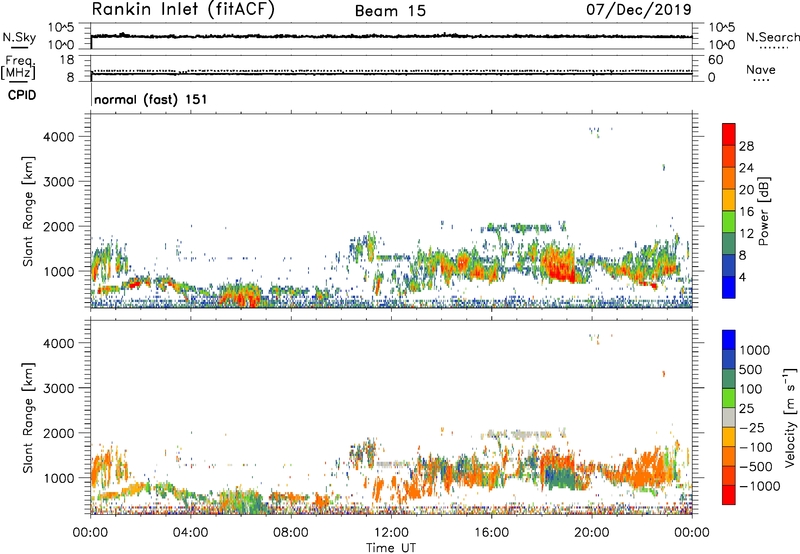
Task: Click the '28' Power colorbar value
Action: (x=746, y=146)
